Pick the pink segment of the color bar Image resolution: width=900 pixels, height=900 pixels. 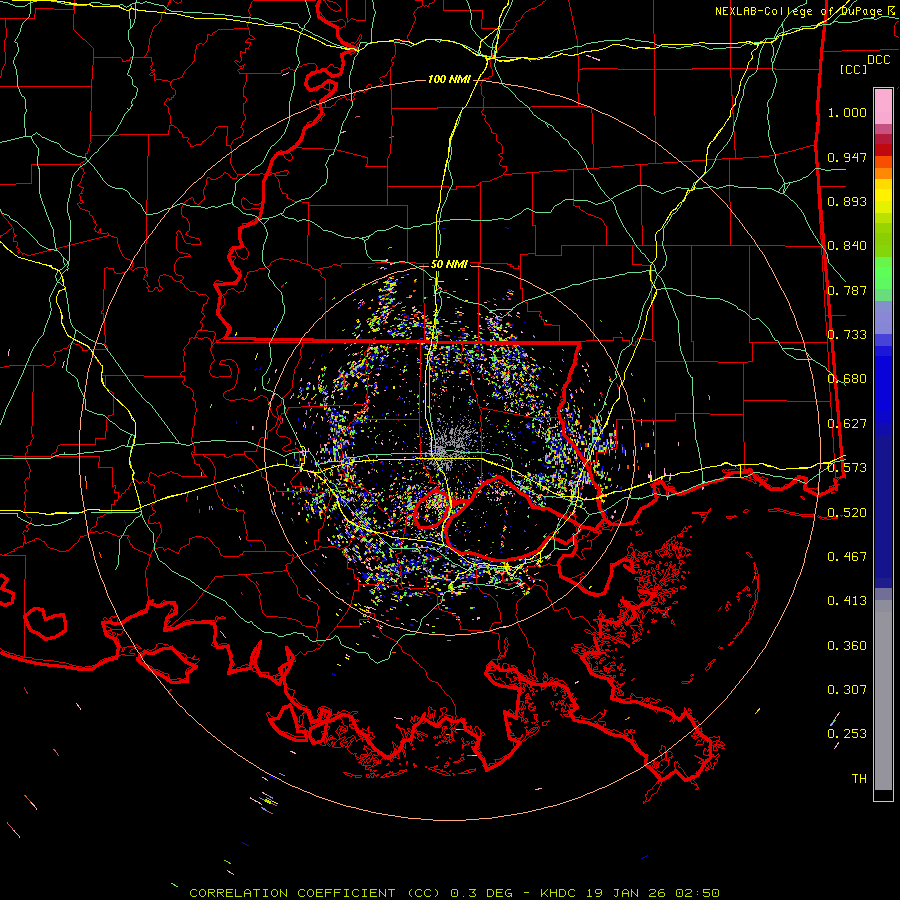coord(883,106)
